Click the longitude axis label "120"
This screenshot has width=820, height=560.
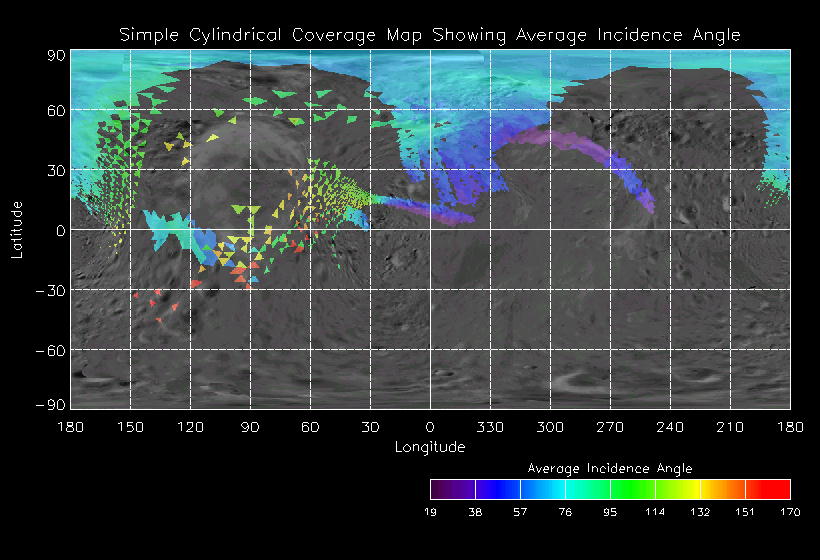pos(190,427)
